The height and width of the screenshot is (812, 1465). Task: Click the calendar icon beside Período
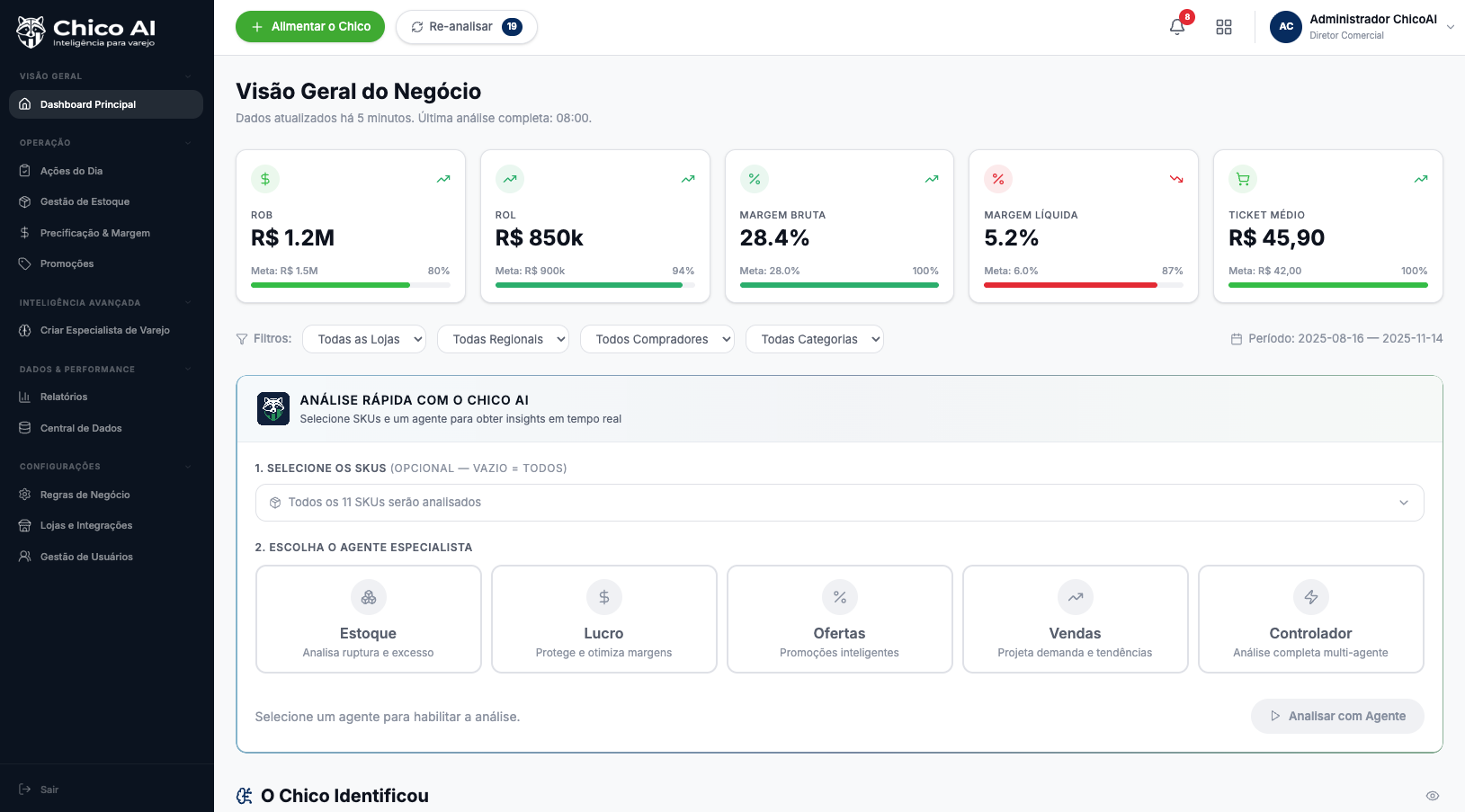point(1237,339)
